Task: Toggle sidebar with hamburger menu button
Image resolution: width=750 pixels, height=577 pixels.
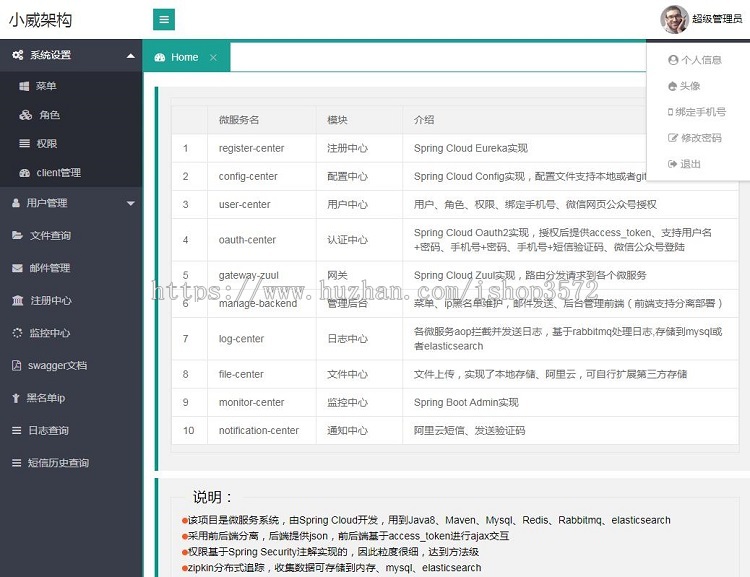Action: 164,20
